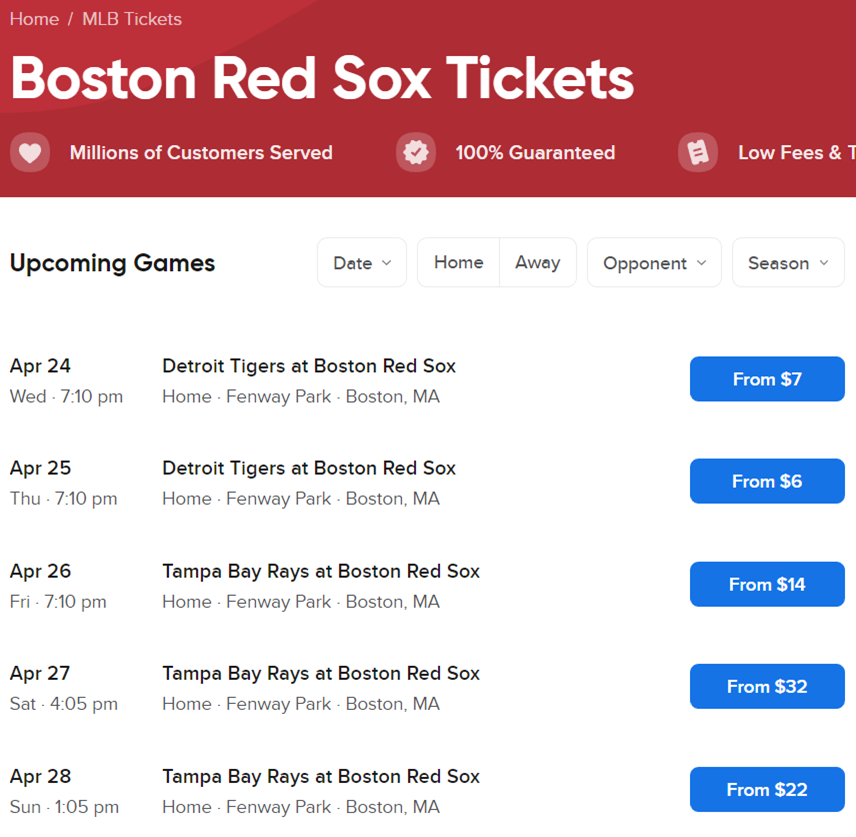Toggle the Away games filter
The height and width of the screenshot is (837, 856).
(x=538, y=263)
